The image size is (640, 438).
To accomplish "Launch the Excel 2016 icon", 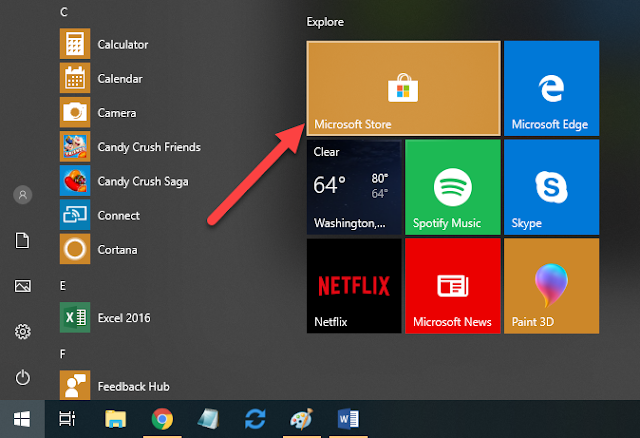I will point(75,318).
